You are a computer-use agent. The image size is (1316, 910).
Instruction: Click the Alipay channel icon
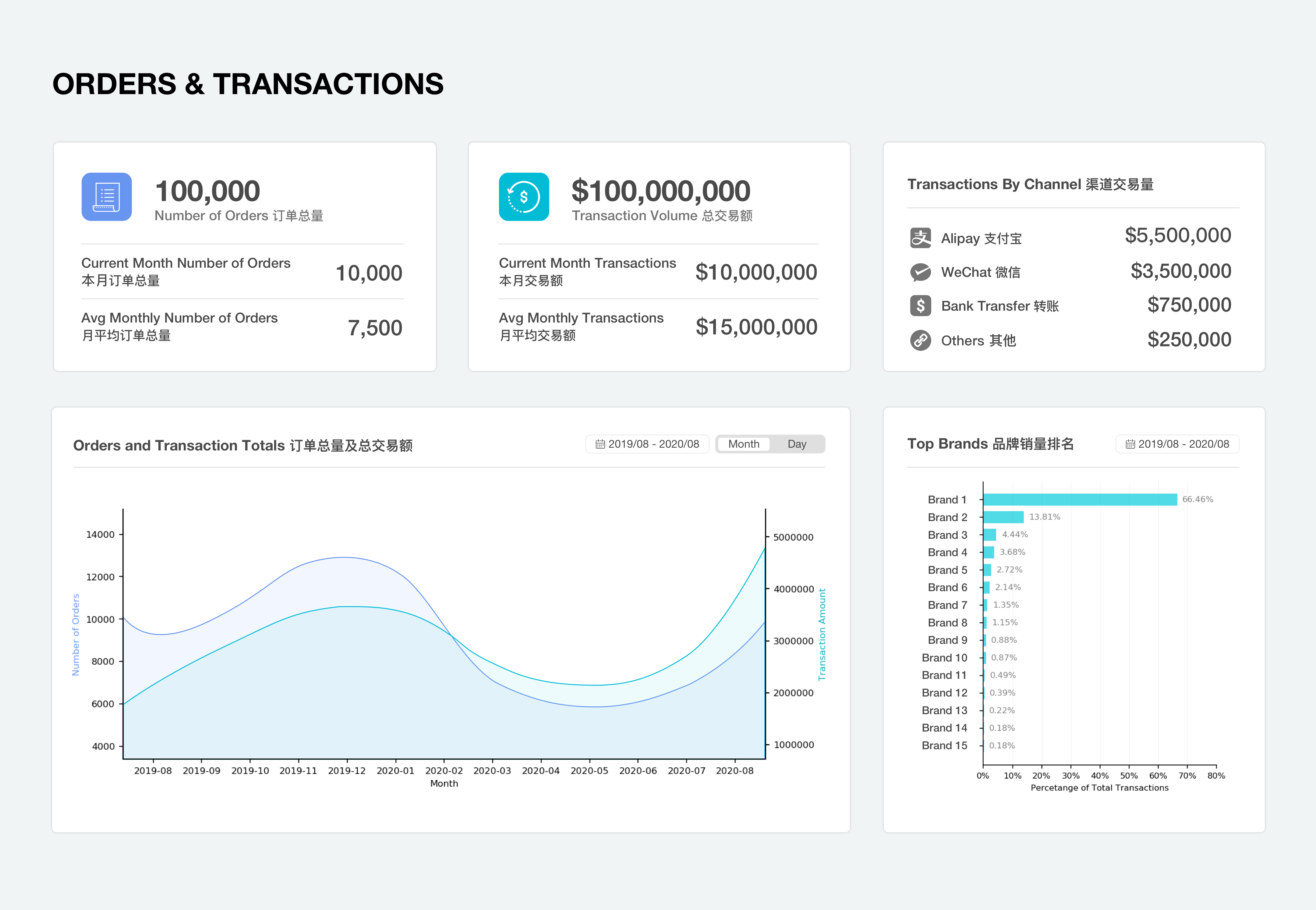pos(920,238)
